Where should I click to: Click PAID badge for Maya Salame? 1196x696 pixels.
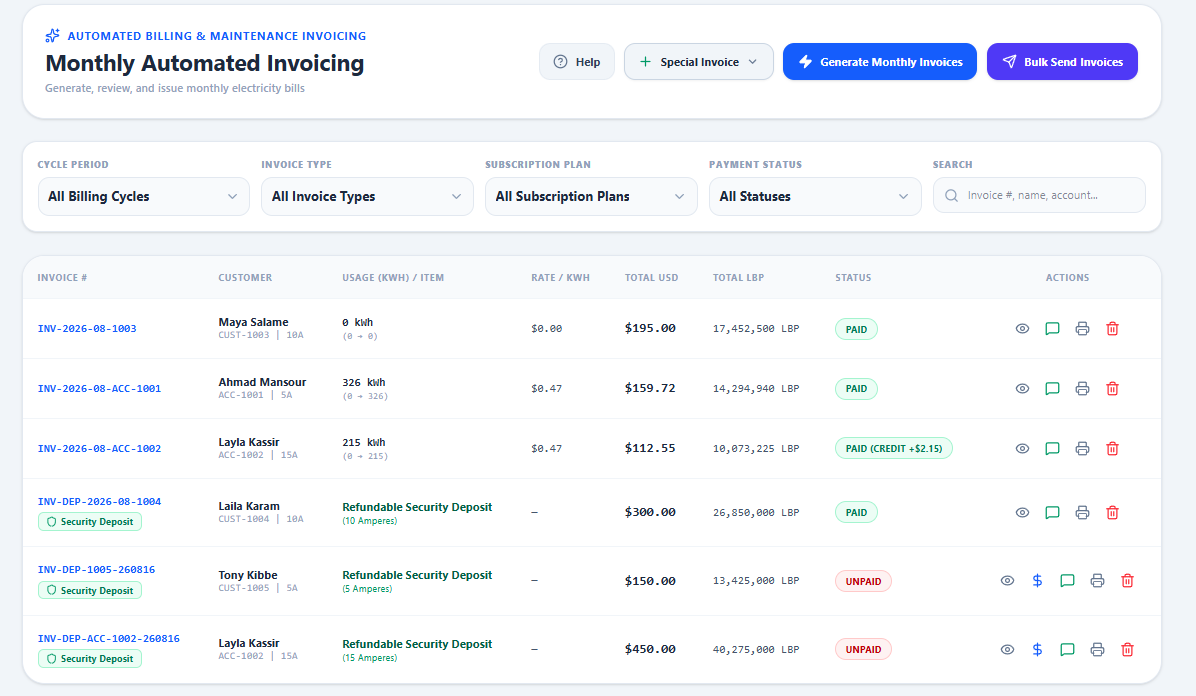coord(856,330)
